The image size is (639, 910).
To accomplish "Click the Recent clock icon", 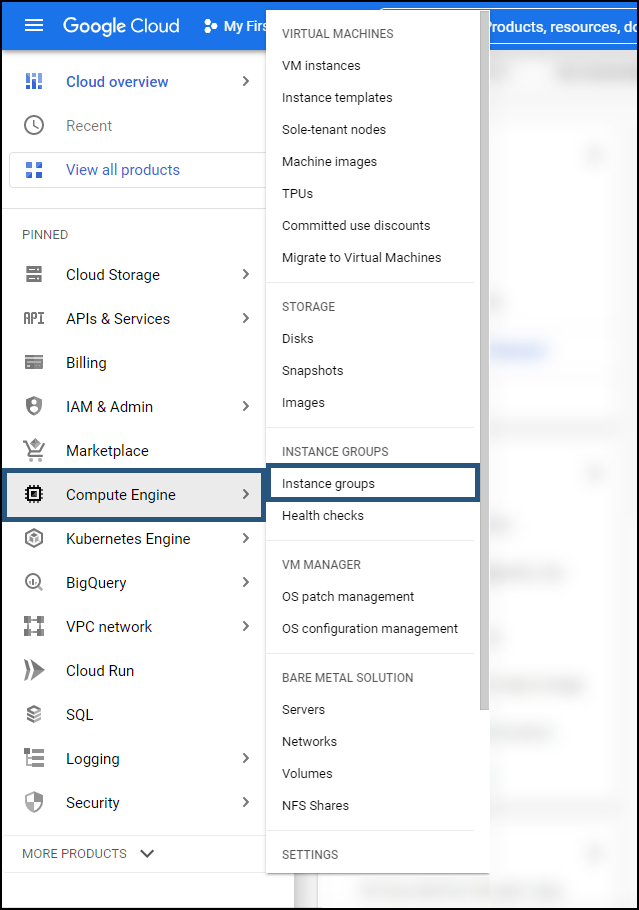I will click(34, 125).
